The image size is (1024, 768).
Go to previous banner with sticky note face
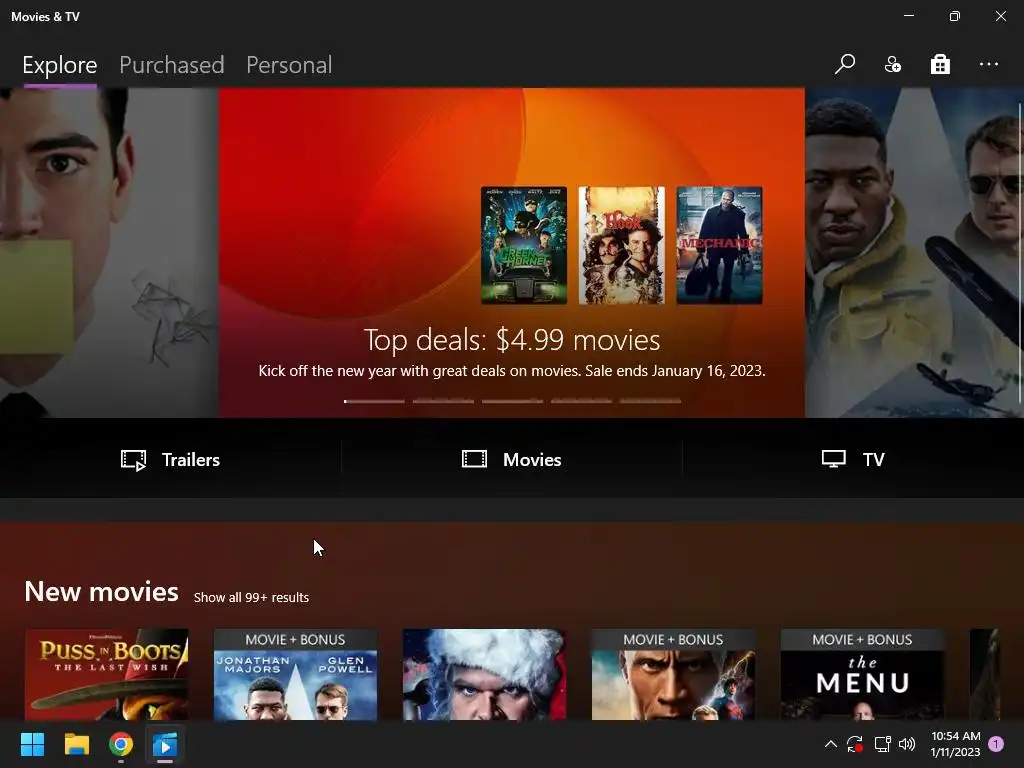(x=108, y=253)
